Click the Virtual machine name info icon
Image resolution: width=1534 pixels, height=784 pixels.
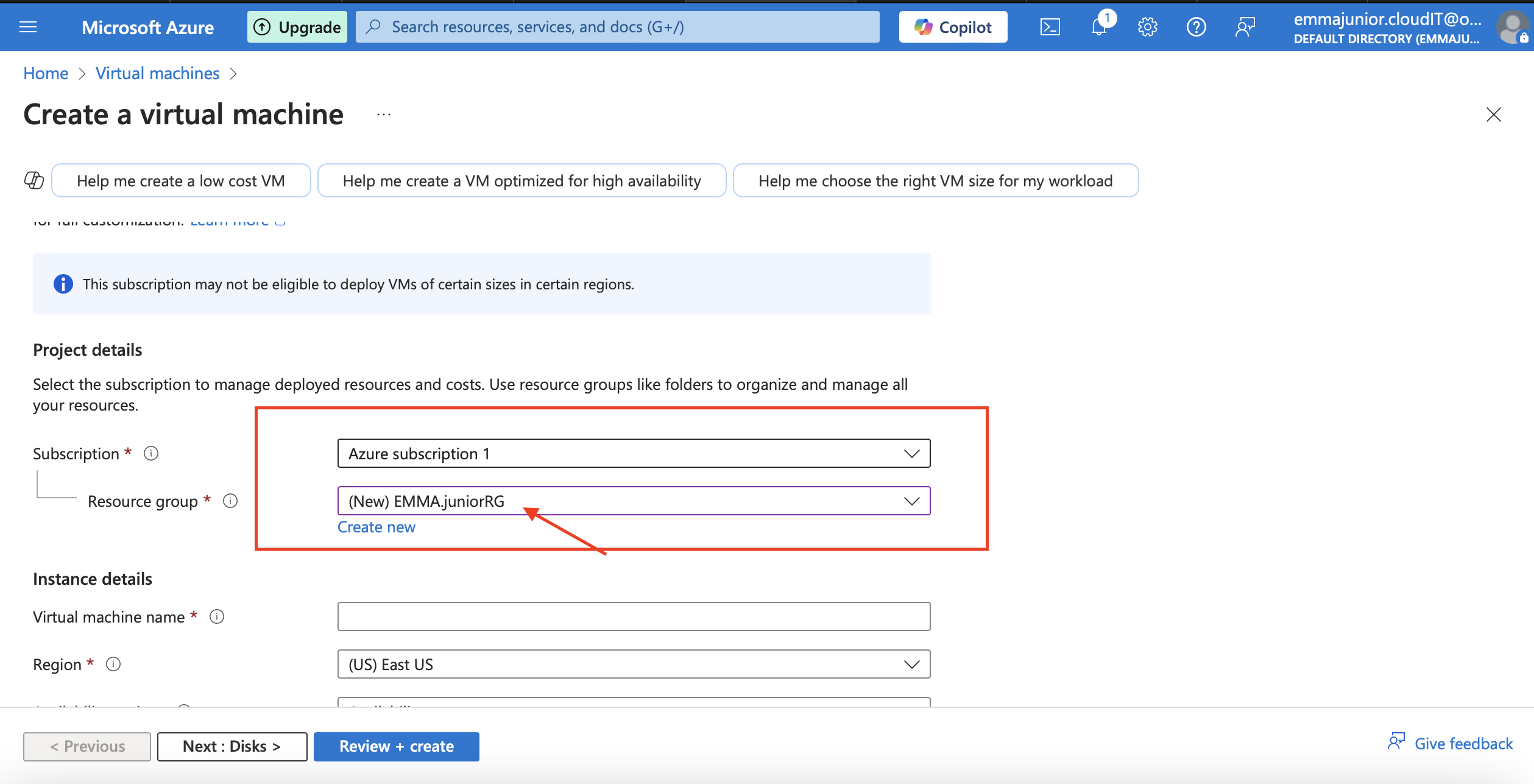(217, 616)
